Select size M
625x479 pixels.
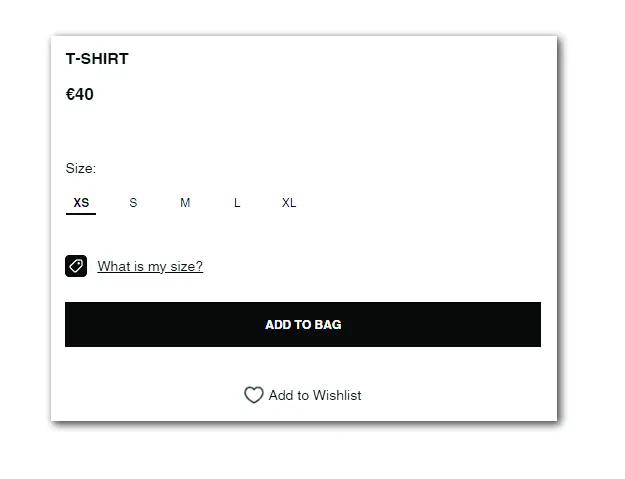185,203
